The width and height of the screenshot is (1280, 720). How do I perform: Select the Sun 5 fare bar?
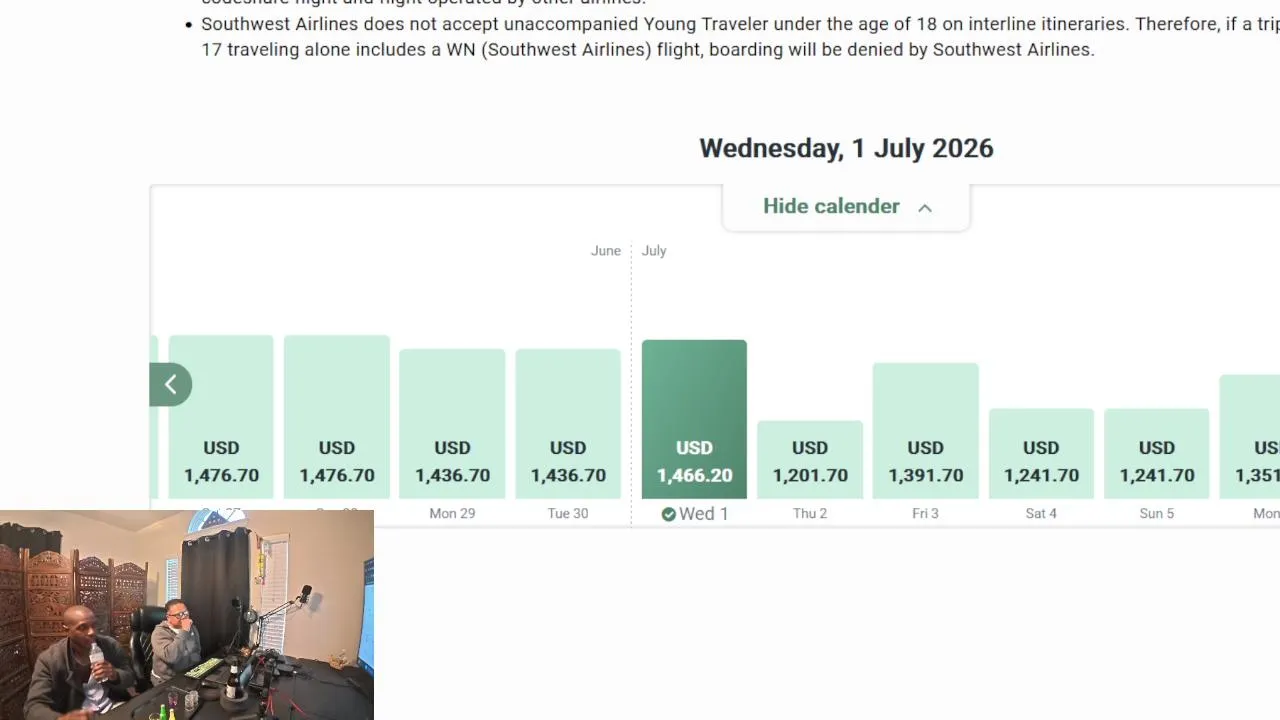click(x=1156, y=454)
